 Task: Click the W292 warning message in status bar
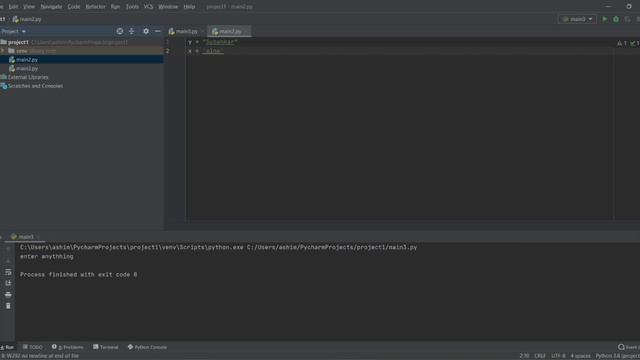point(40,356)
